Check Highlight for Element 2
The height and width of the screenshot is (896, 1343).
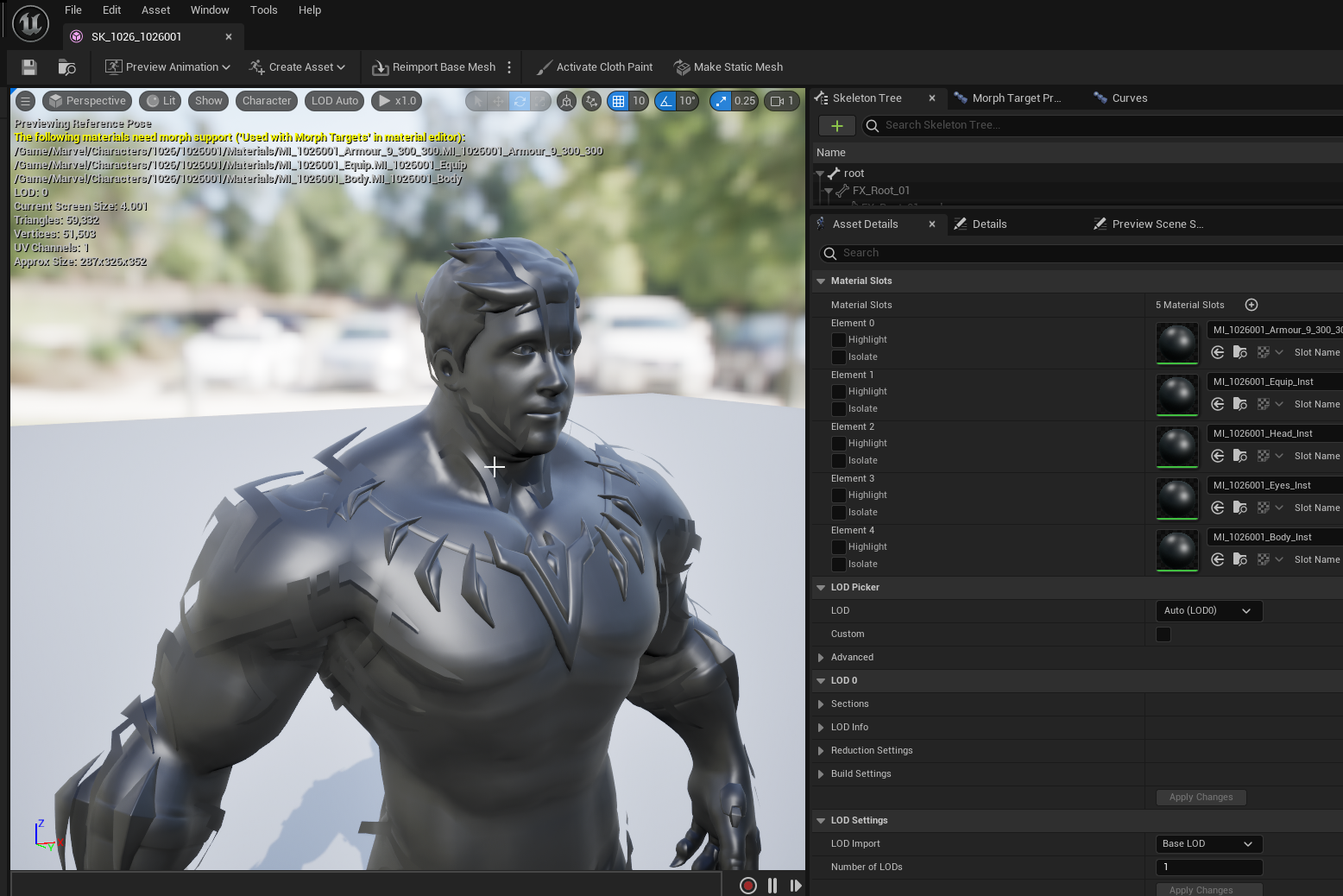coord(838,444)
